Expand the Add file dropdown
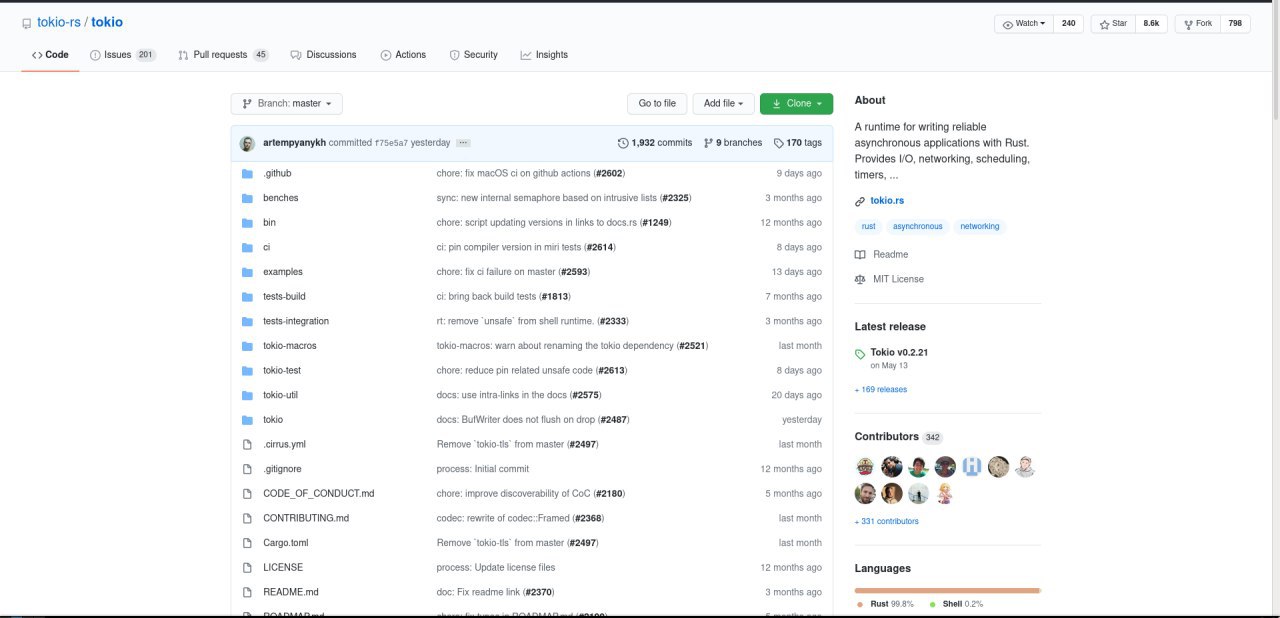 [723, 103]
